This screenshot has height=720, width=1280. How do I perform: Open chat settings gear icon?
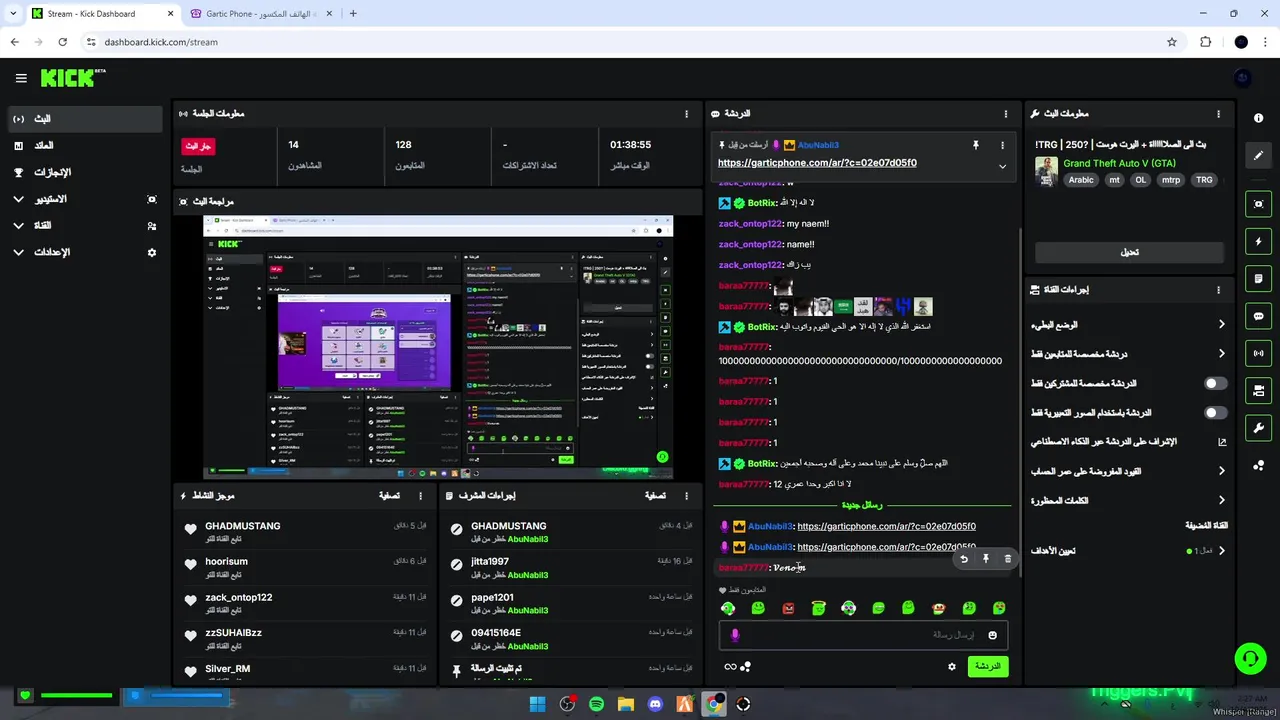[x=952, y=666]
